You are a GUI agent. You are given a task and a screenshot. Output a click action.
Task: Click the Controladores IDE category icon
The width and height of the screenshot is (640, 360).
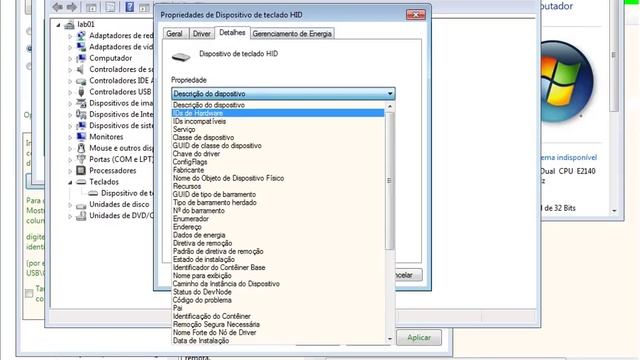(x=81, y=81)
